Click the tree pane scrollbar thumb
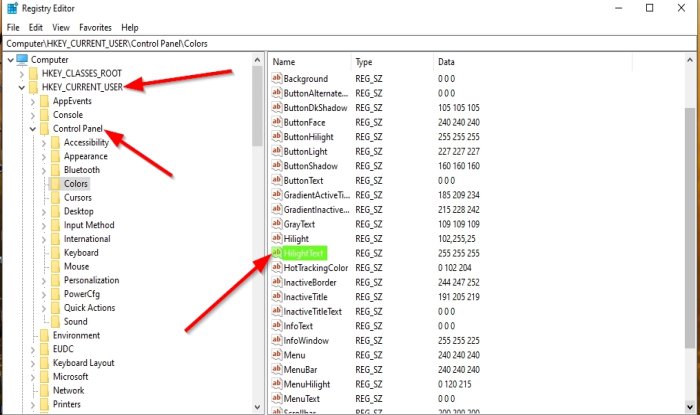The height and width of the screenshot is (415, 700). (x=257, y=107)
